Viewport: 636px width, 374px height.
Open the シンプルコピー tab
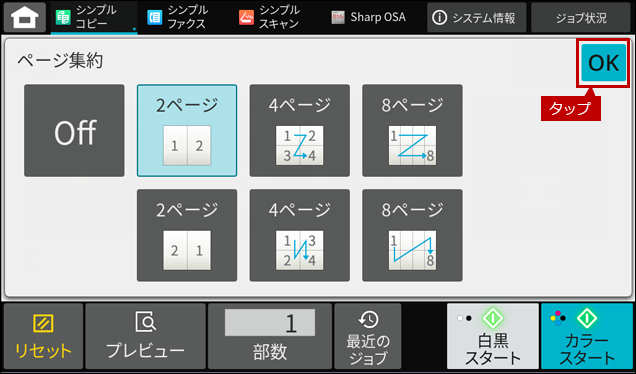[x=94, y=18]
